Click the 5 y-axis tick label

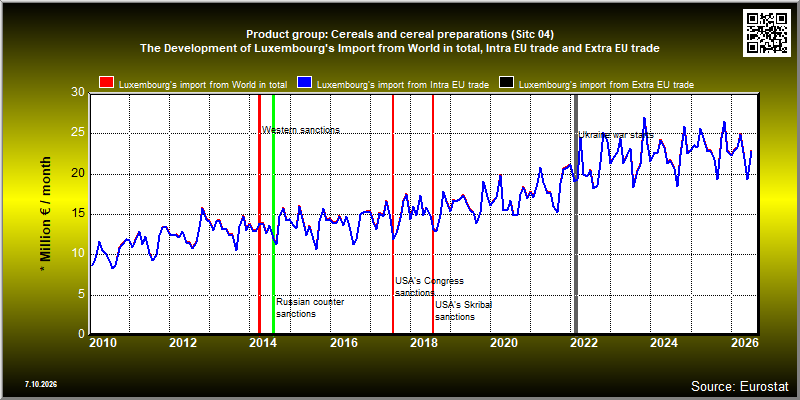point(81,295)
